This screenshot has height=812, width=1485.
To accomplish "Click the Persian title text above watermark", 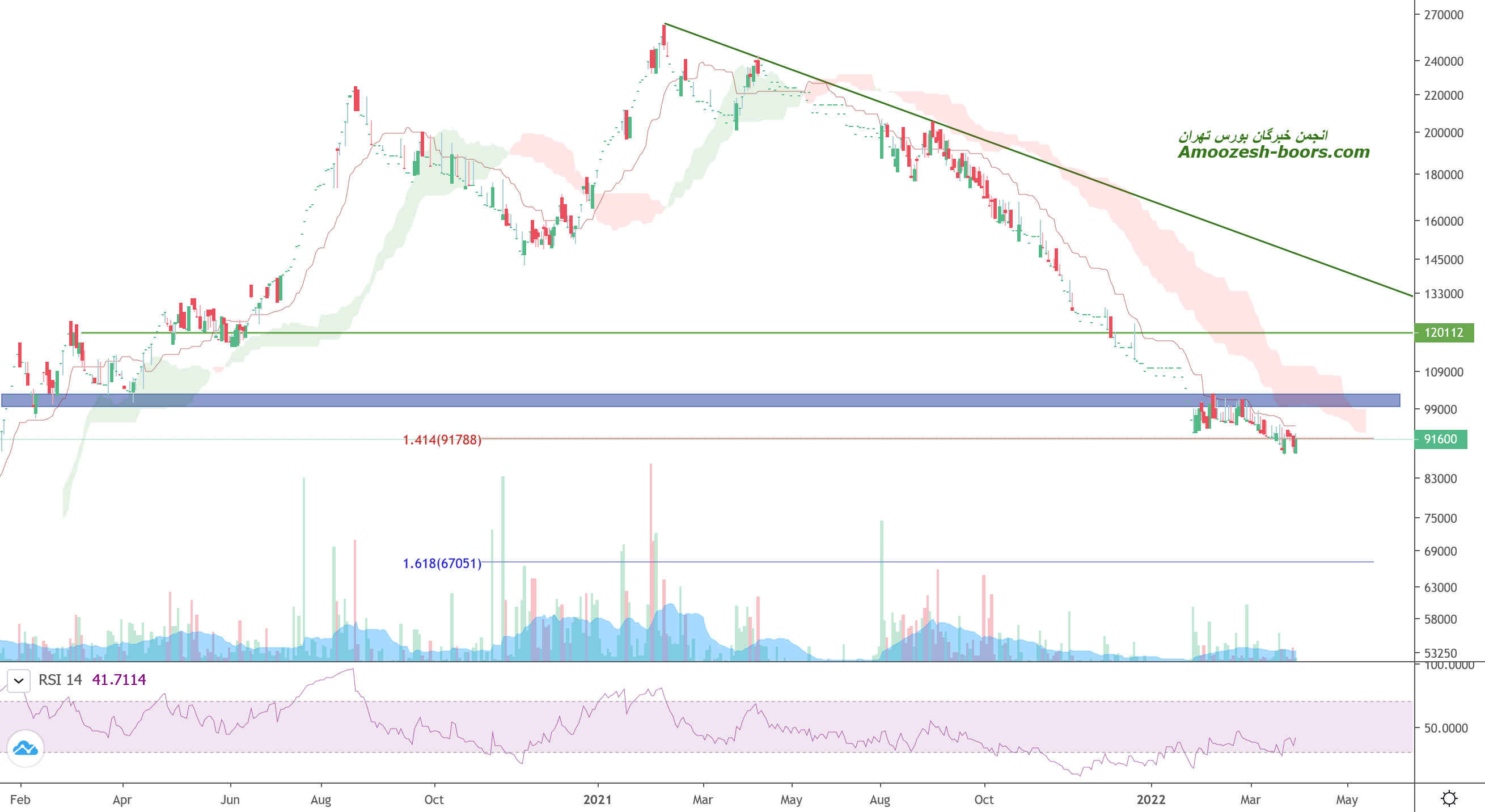I will click(1253, 136).
